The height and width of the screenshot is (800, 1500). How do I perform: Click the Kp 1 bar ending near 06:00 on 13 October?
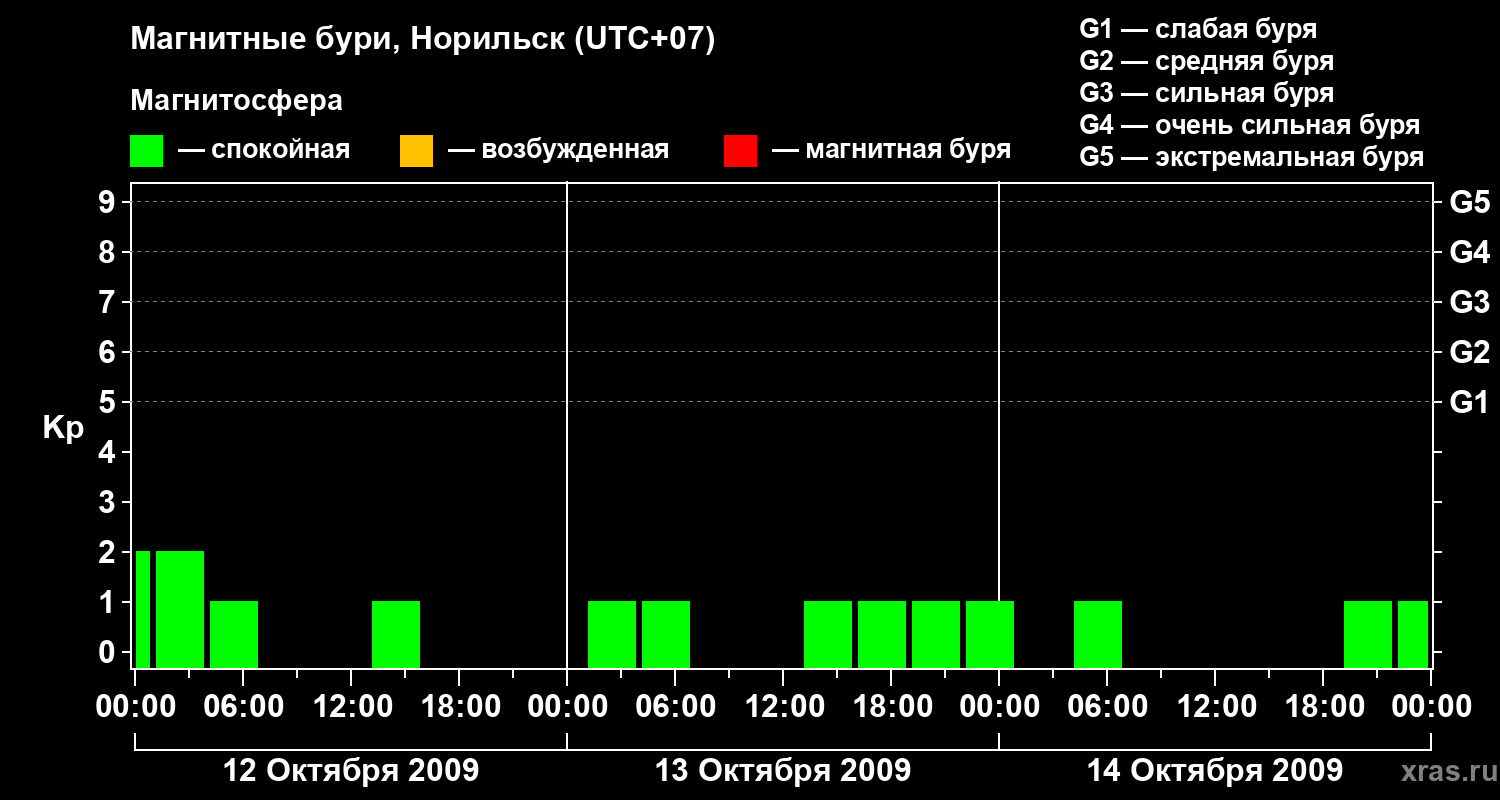pos(666,634)
